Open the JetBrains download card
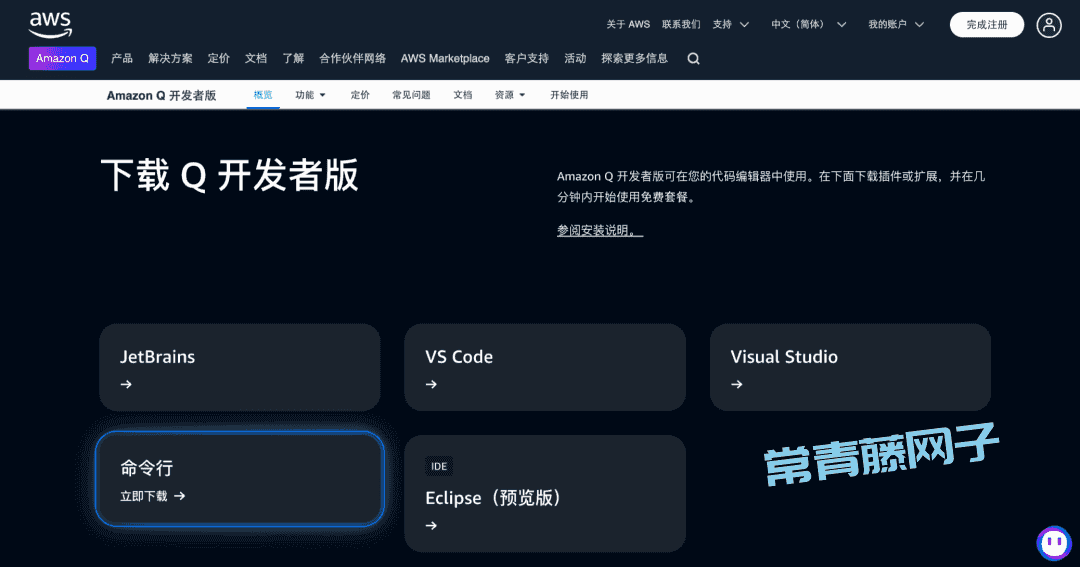The width and height of the screenshot is (1080, 567). (240, 367)
